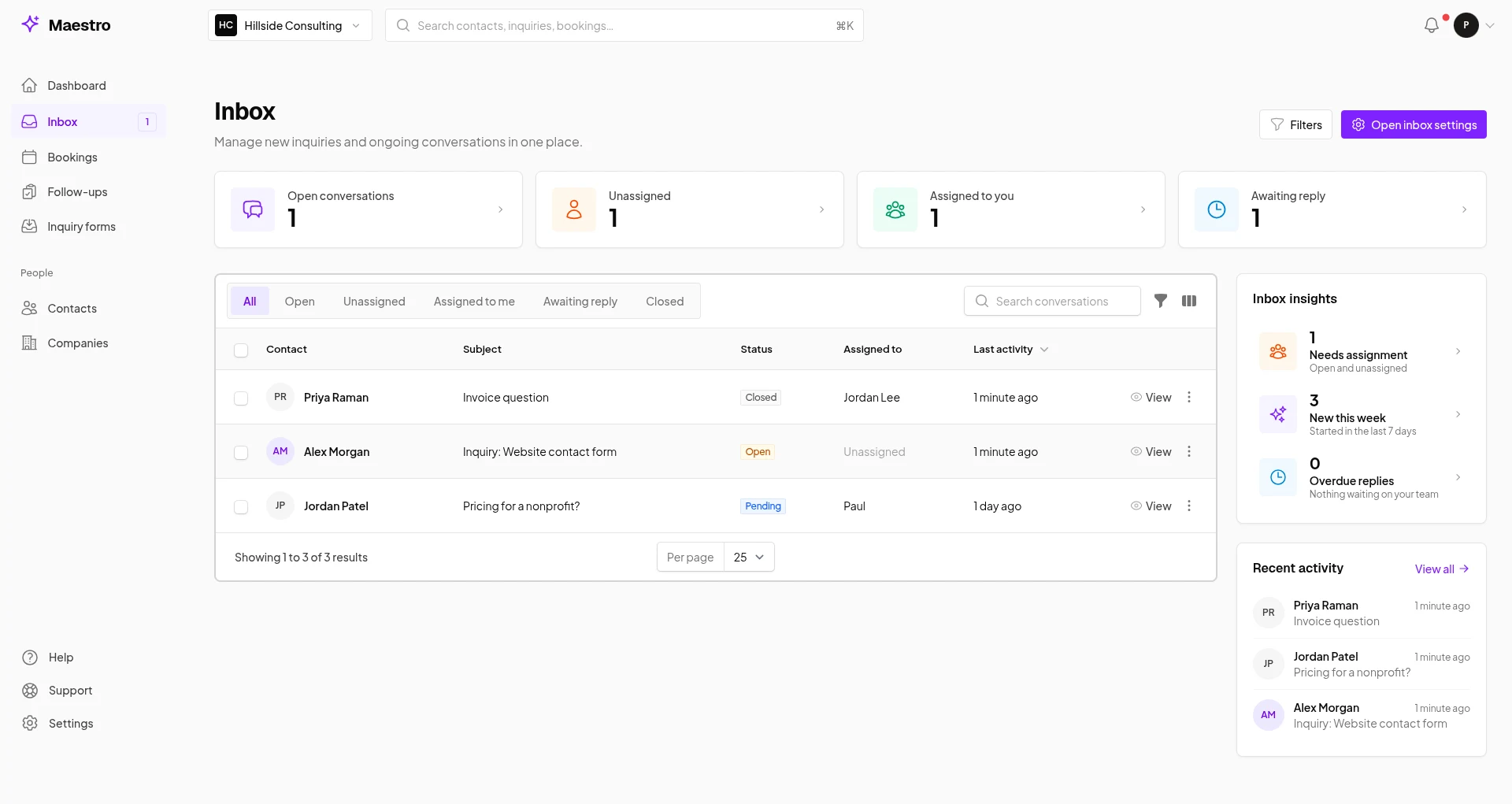The image size is (1512, 804).
Task: Open row actions for Priya Raman
Action: [1189, 397]
